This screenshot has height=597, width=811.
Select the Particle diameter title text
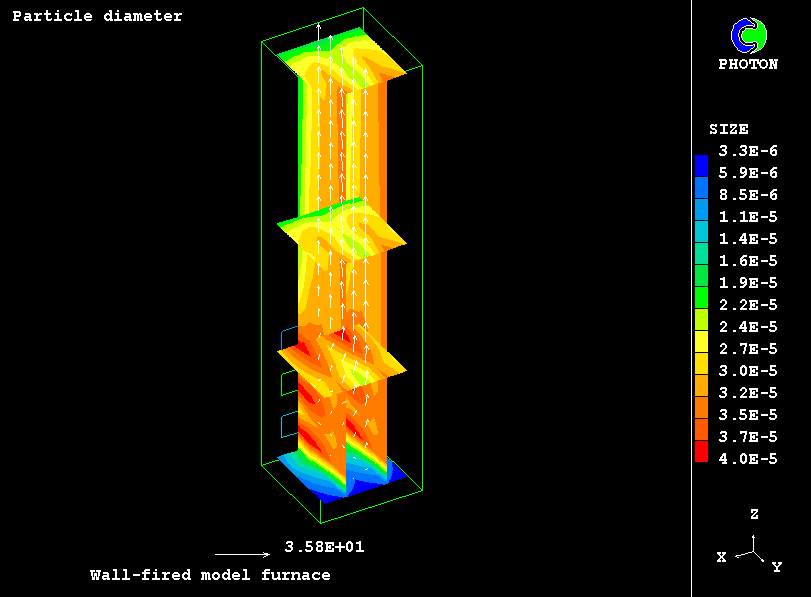[x=97, y=16]
